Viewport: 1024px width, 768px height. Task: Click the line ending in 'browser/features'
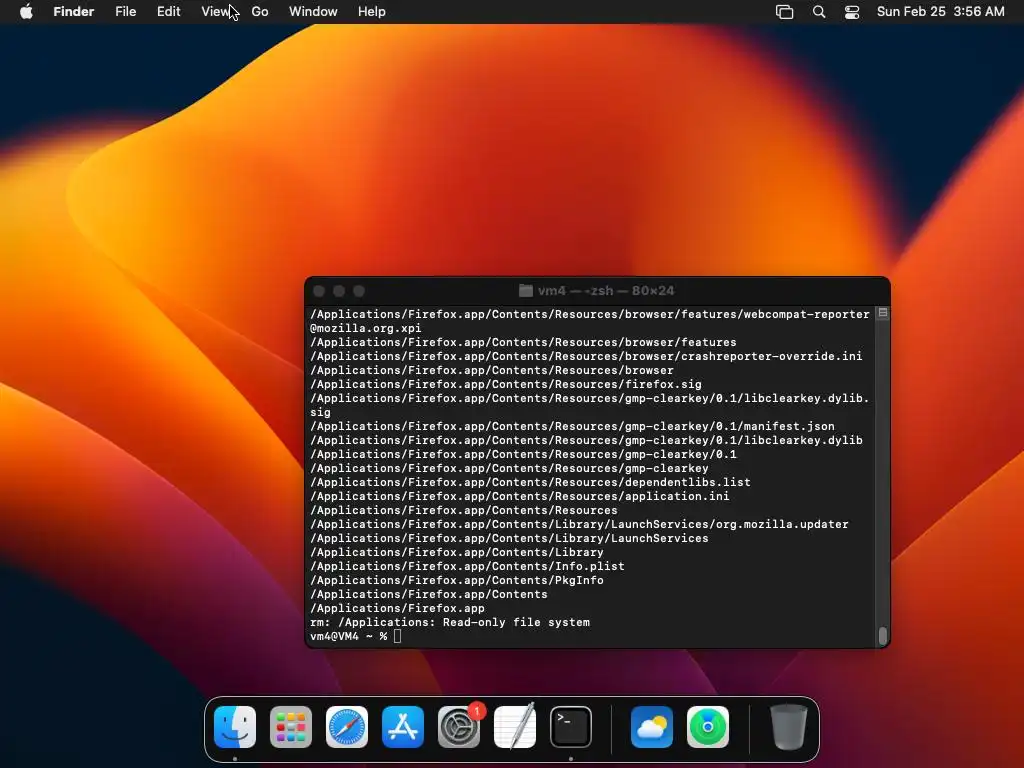pos(523,342)
